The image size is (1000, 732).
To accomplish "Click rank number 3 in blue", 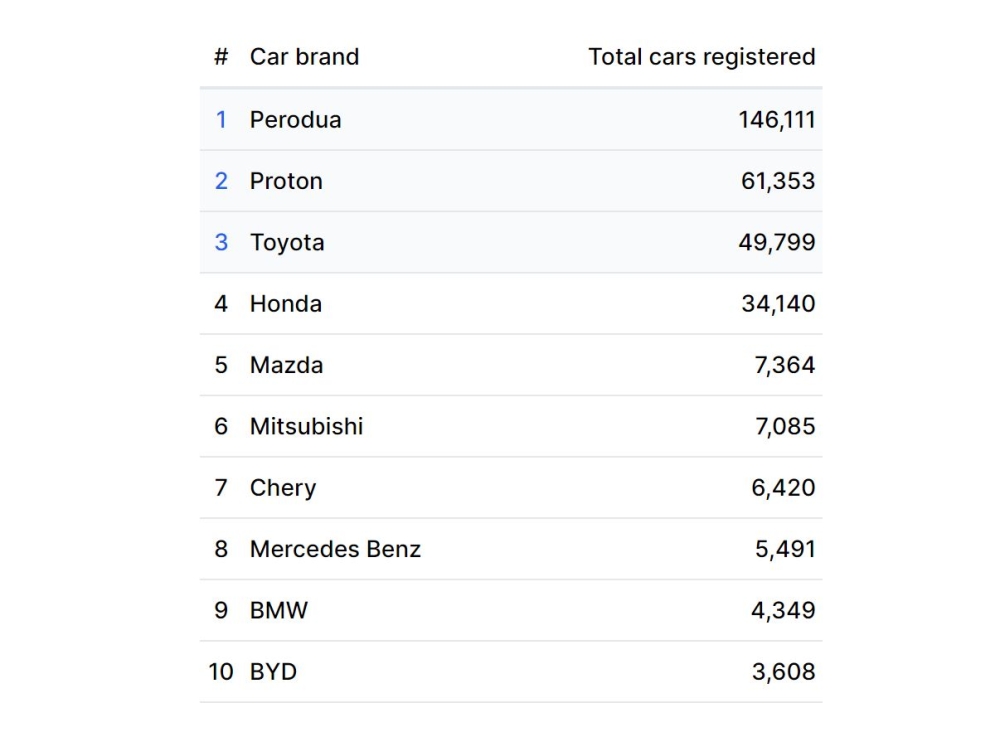I will coord(221,243).
